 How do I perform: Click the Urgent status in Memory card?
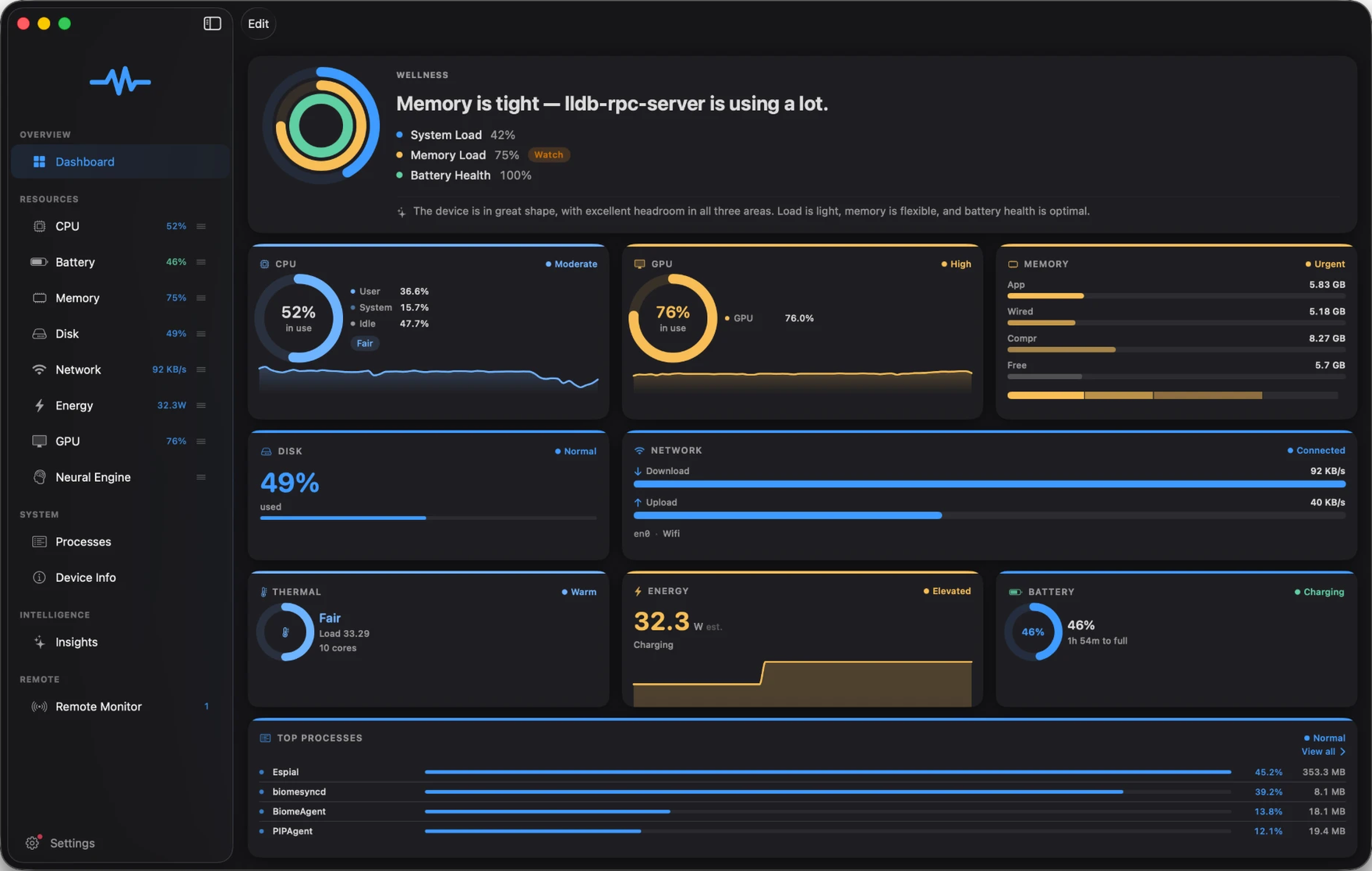point(1324,264)
